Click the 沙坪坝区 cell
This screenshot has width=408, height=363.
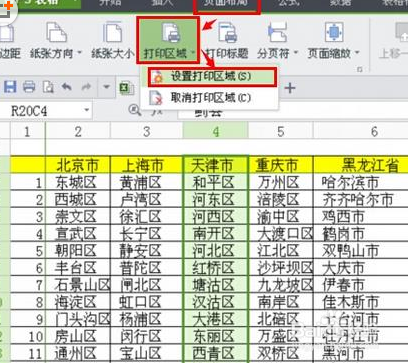pyautogui.click(x=281, y=268)
